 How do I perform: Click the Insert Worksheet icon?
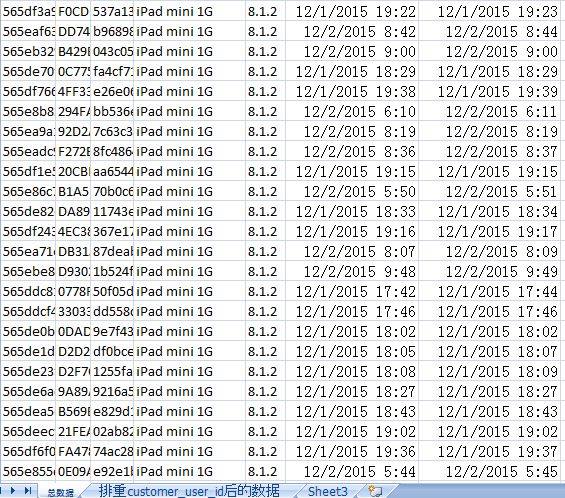[x=375, y=491]
